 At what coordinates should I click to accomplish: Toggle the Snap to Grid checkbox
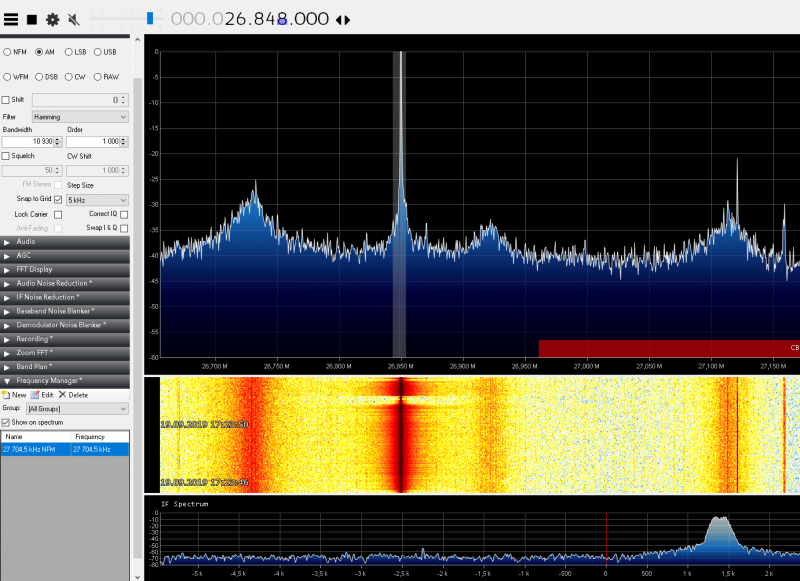tap(58, 199)
